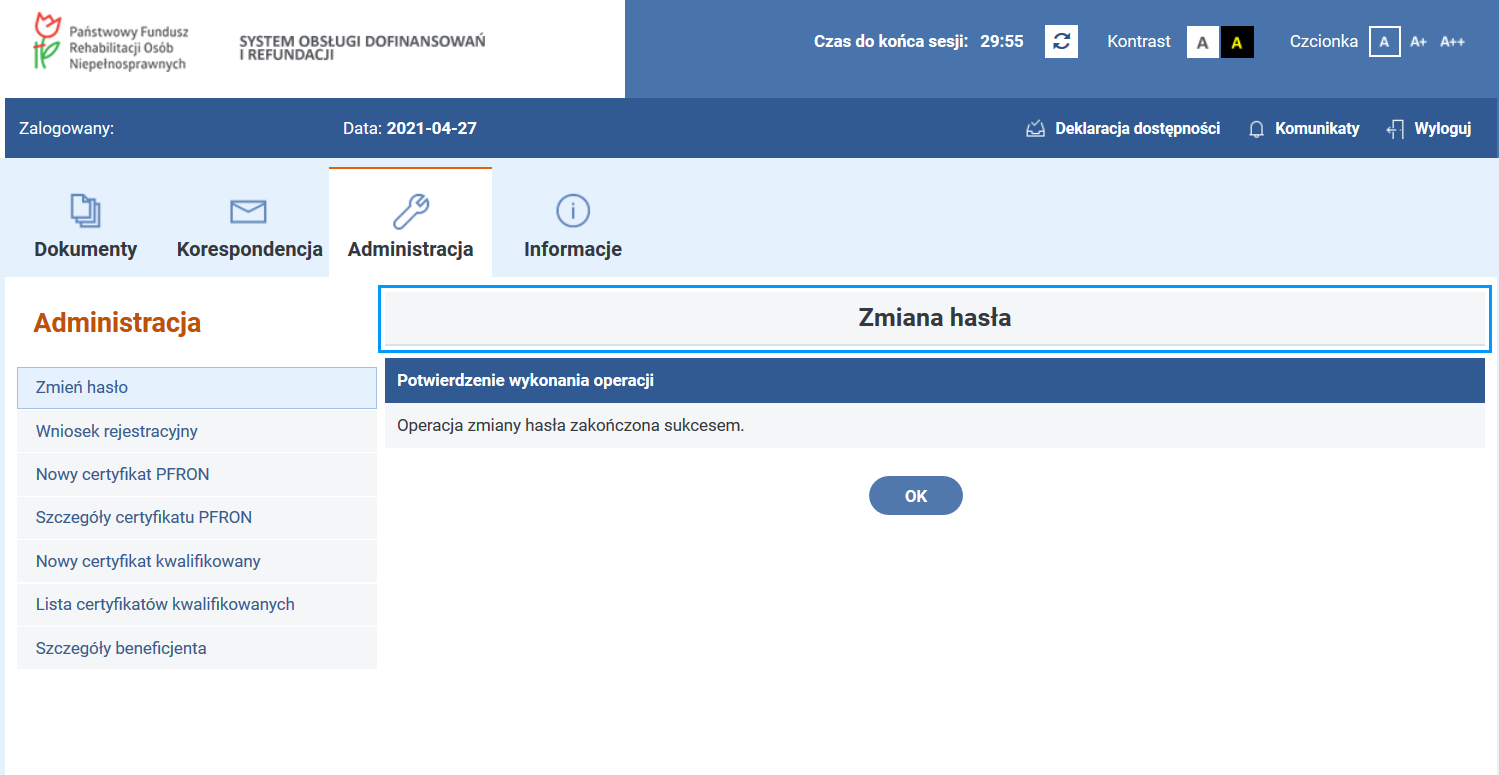Select Zmień hasło in the sidebar
Screen dimensions: 1499x775
197,388
